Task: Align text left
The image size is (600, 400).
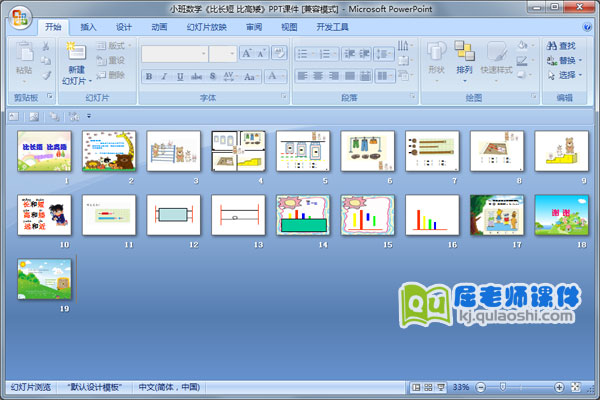Action: click(x=302, y=76)
